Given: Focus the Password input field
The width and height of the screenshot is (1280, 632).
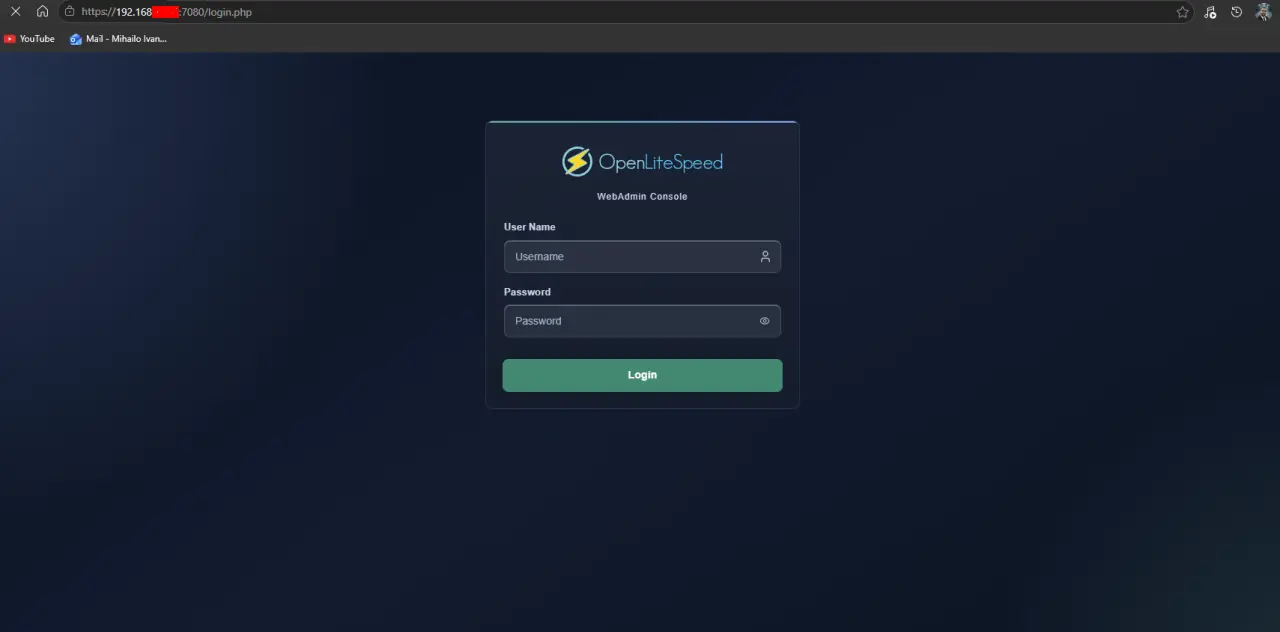Looking at the screenshot, I should coord(630,320).
